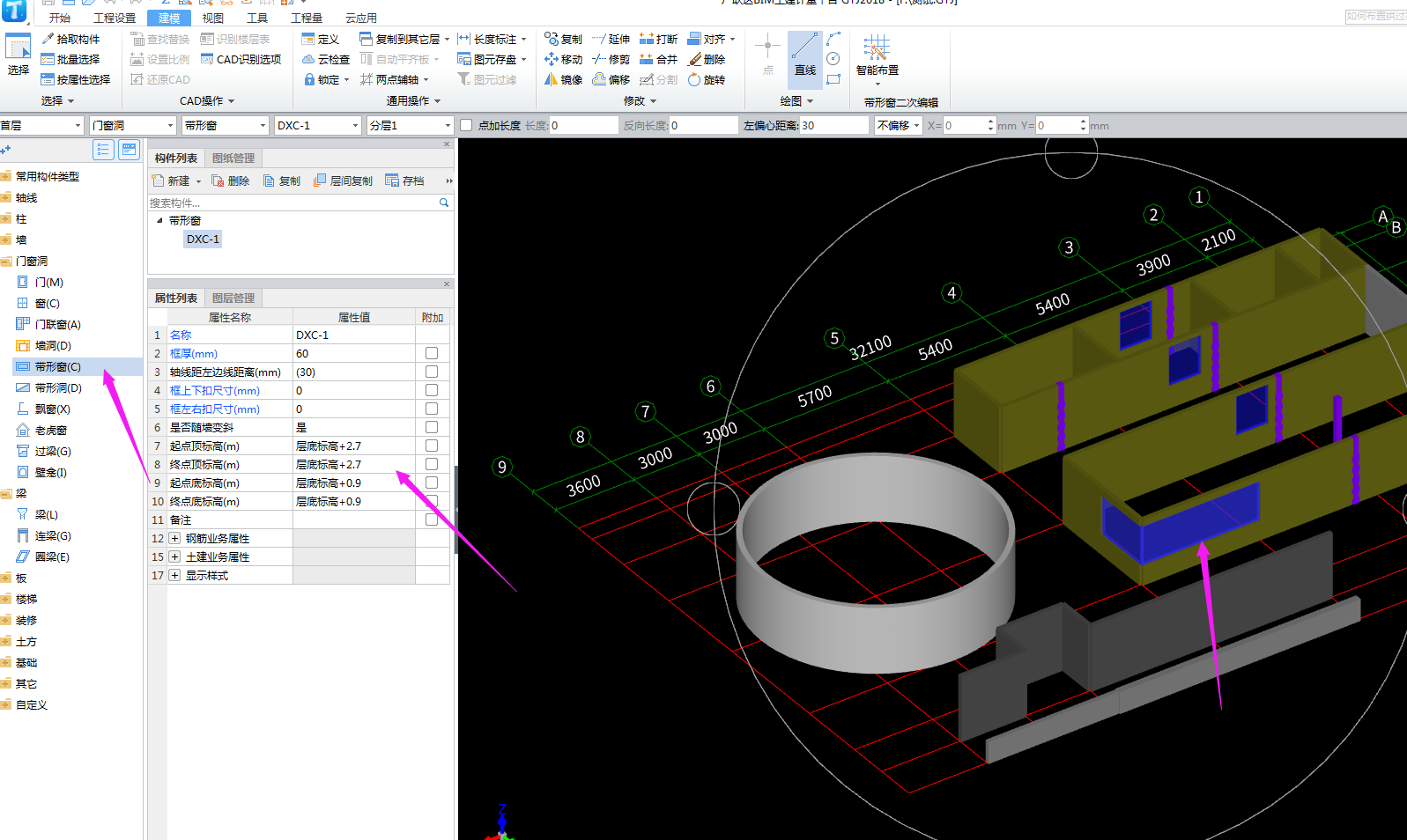Viewport: 1407px width, 840px height.
Task: Click the 对齐 align tool
Action: tap(711, 39)
